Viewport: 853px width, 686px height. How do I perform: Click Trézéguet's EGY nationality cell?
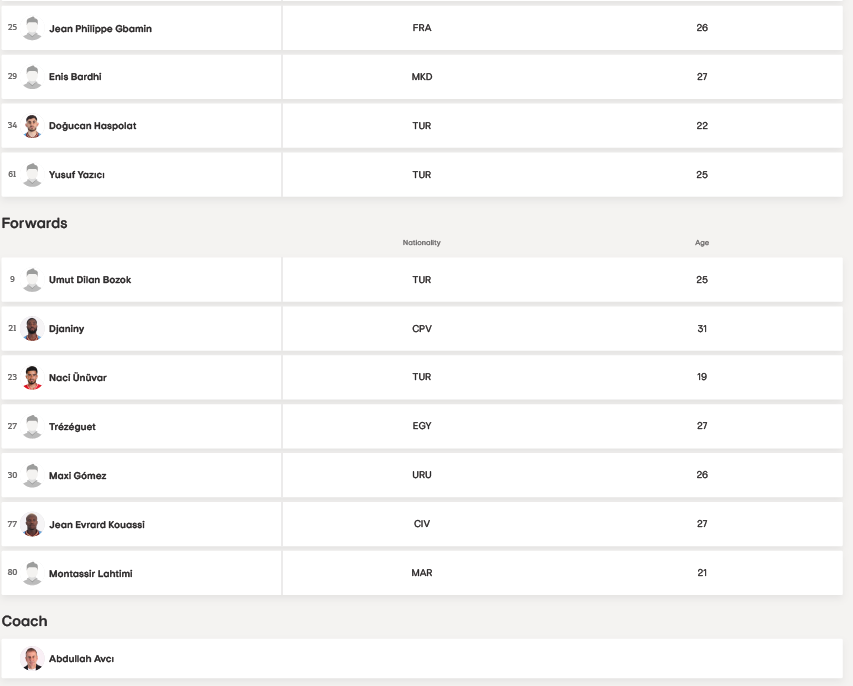422,426
